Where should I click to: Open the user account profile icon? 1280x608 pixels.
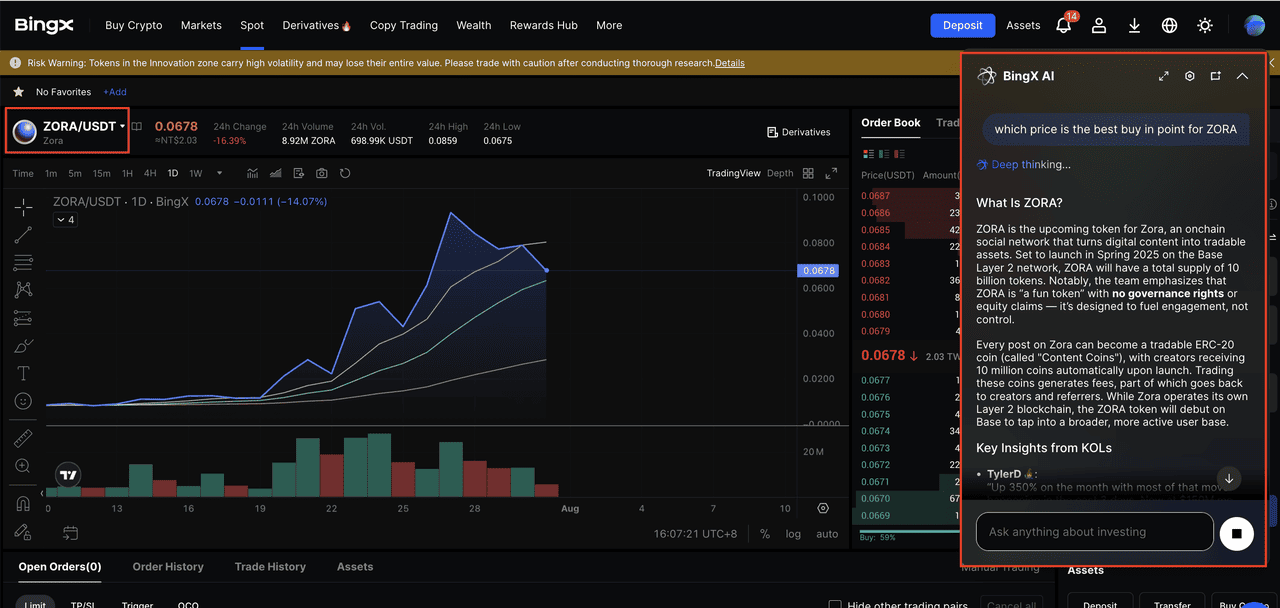coord(1099,25)
